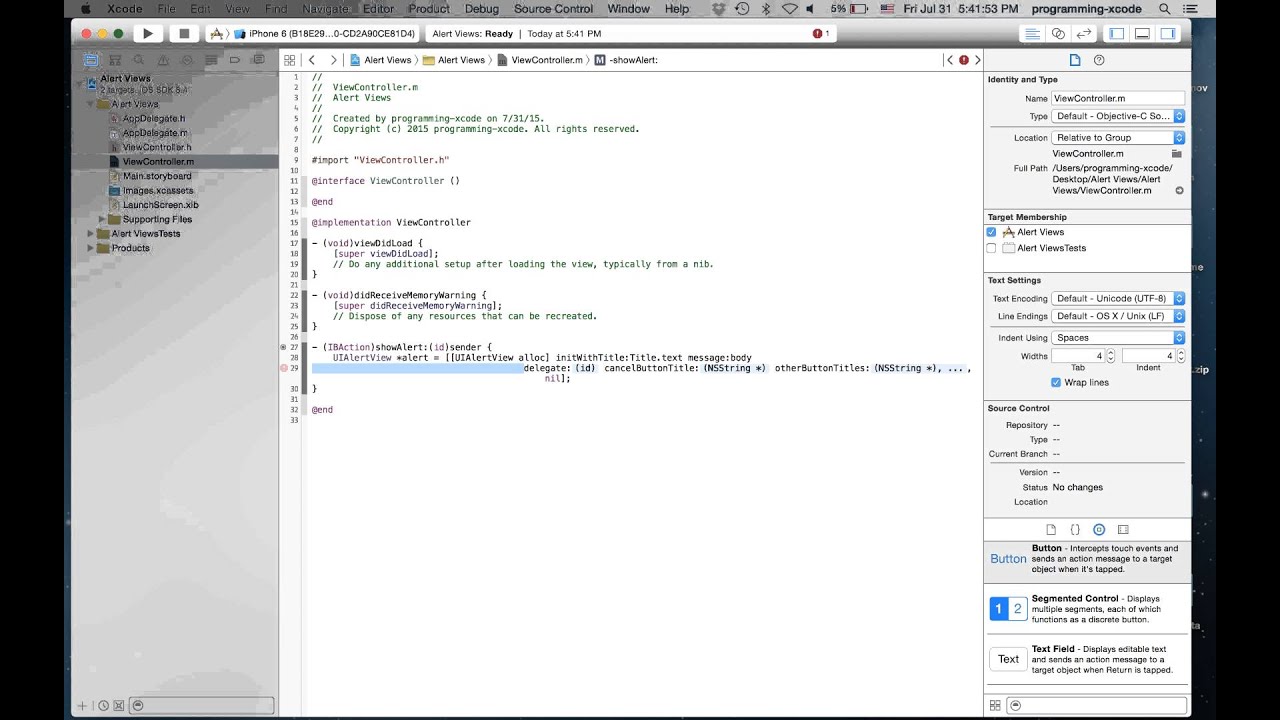This screenshot has height=720, width=1280.
Task: Open the File inspector tab
Action: pos(1075,60)
